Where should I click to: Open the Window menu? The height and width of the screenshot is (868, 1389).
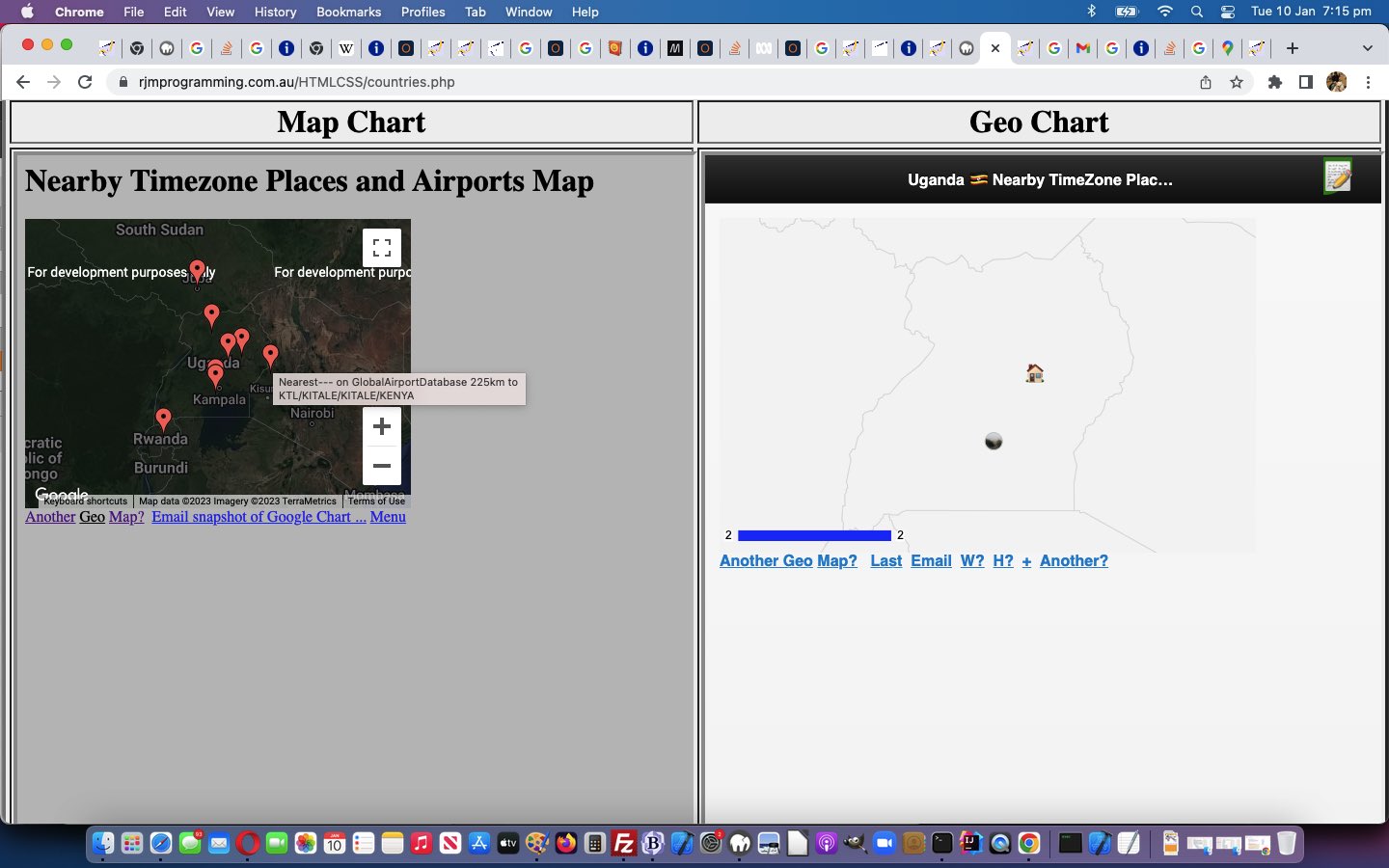click(529, 12)
